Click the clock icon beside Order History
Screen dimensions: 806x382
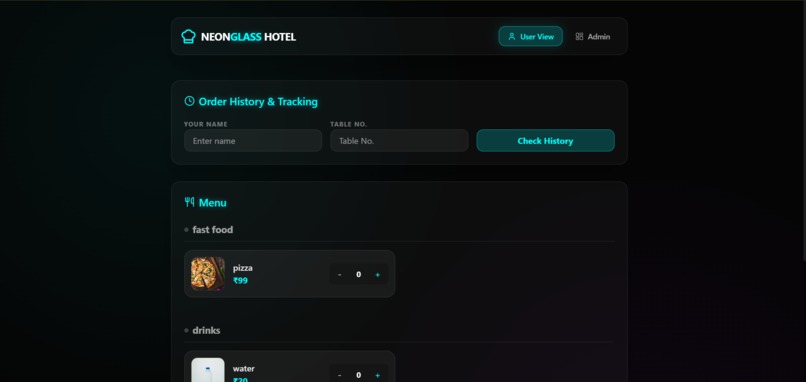point(189,101)
